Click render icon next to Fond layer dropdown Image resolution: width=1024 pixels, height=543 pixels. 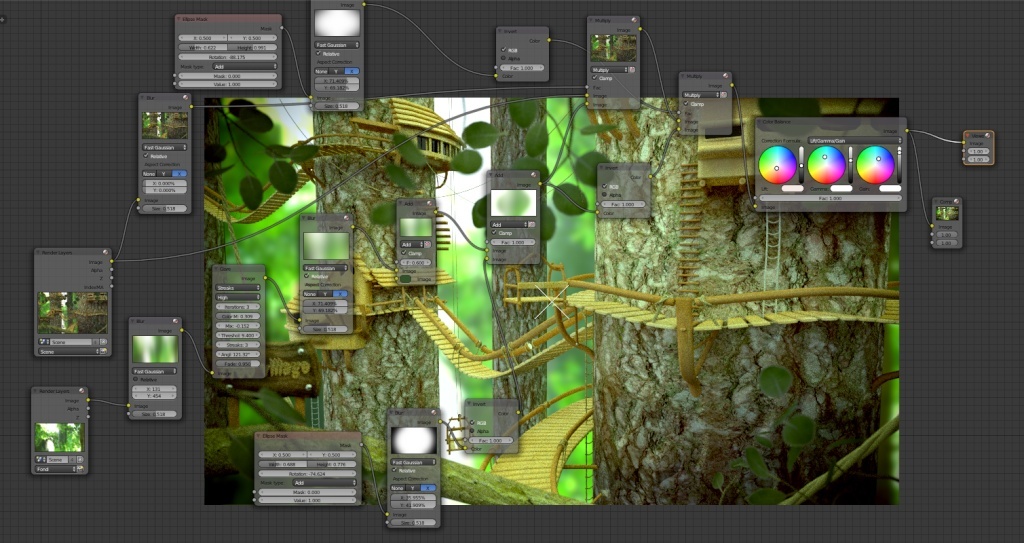[x=80, y=469]
